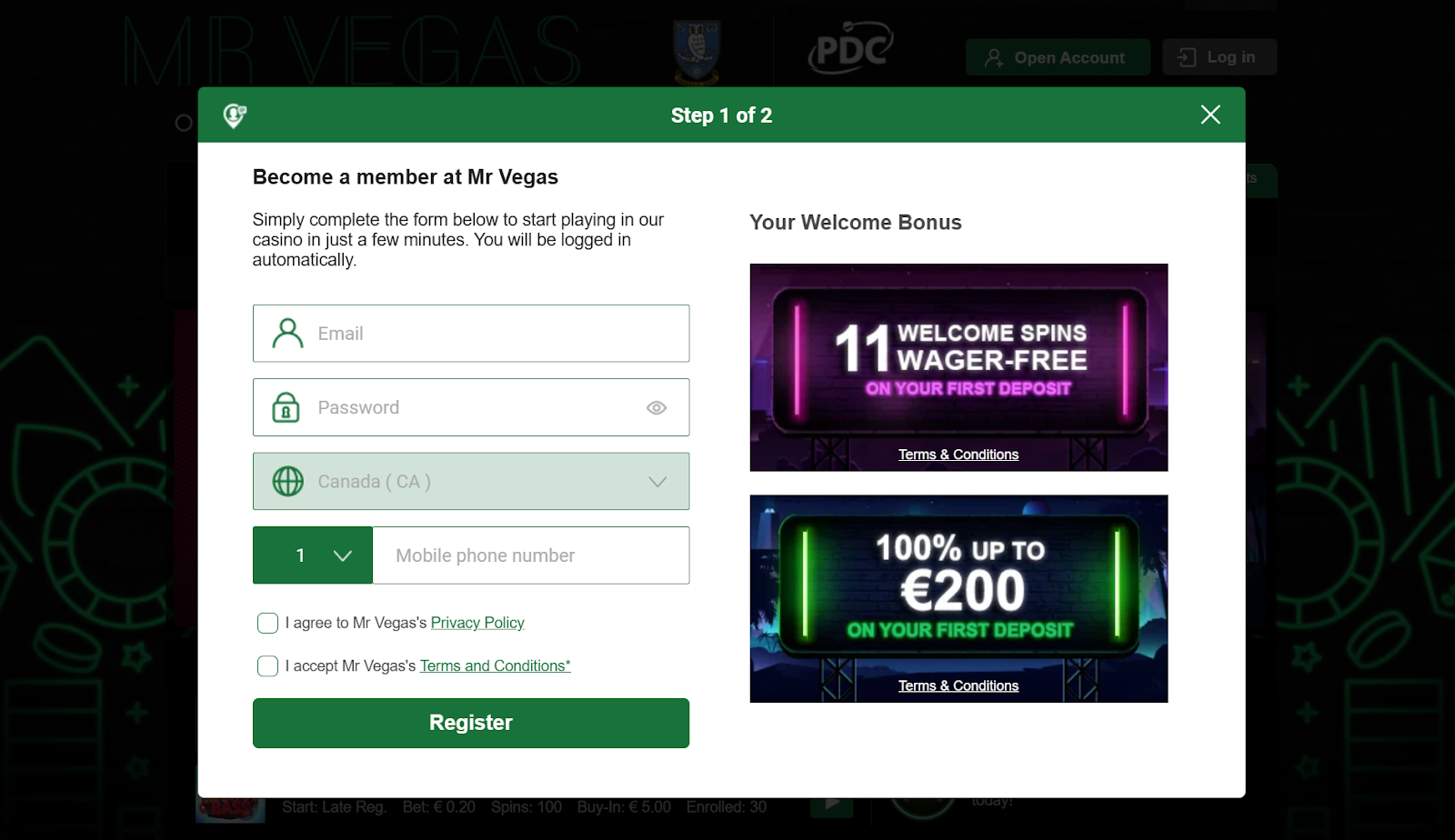Screen dimensions: 1455x840
Task: Click the crest badge logo beside PDC
Action: click(697, 52)
